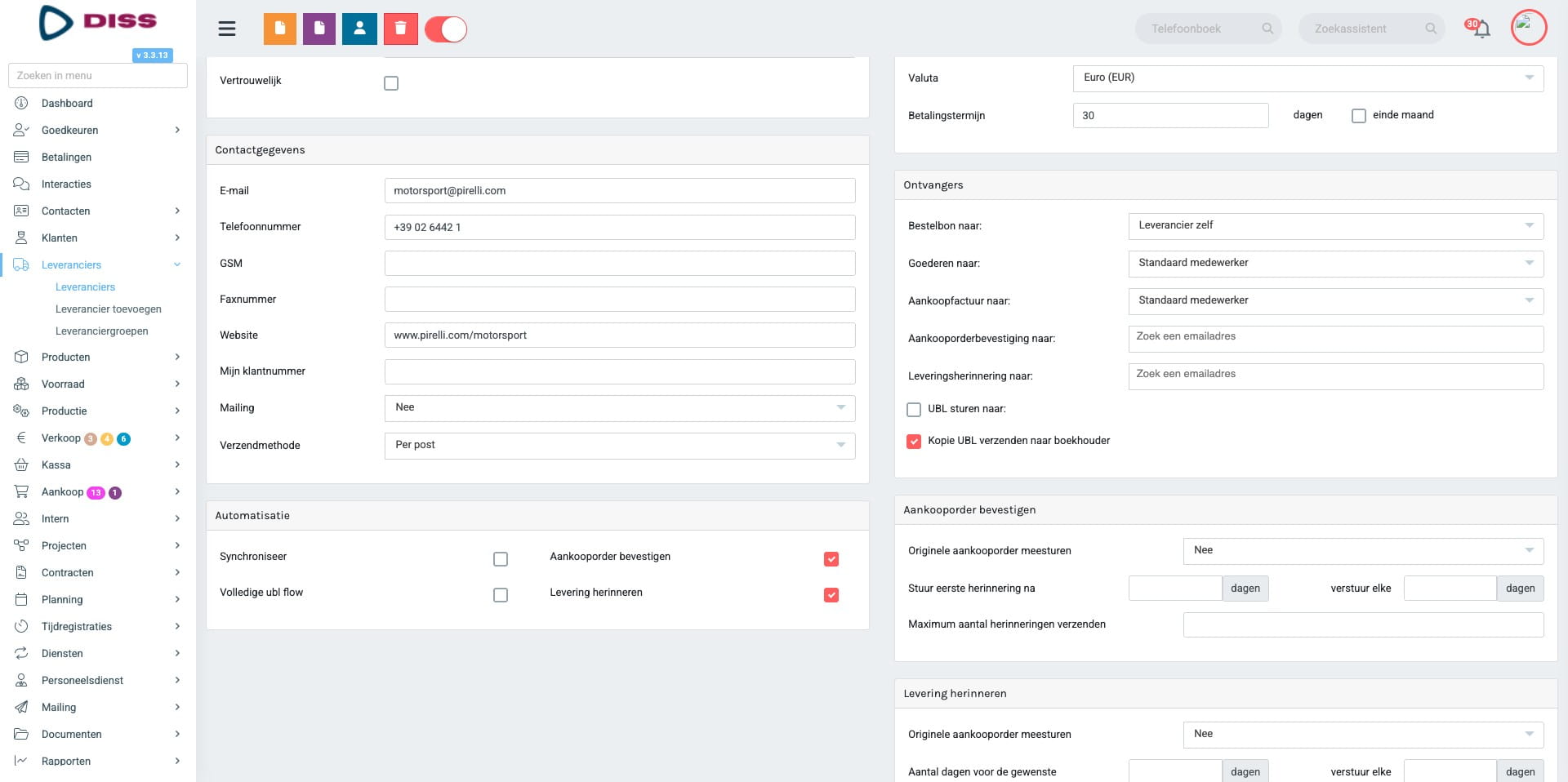Open the Mailing dropdown in Contactgegevens
Screen dimensions: 1568x782
(620, 408)
